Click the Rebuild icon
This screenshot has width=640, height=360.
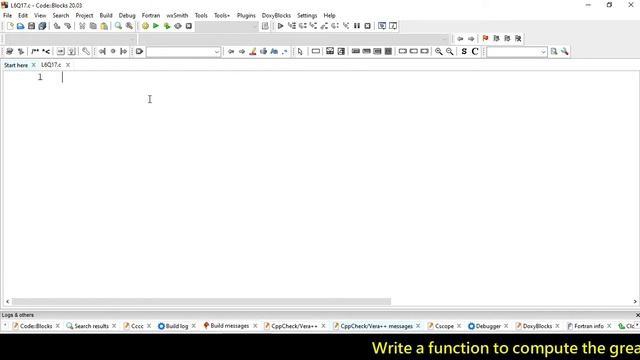178,26
